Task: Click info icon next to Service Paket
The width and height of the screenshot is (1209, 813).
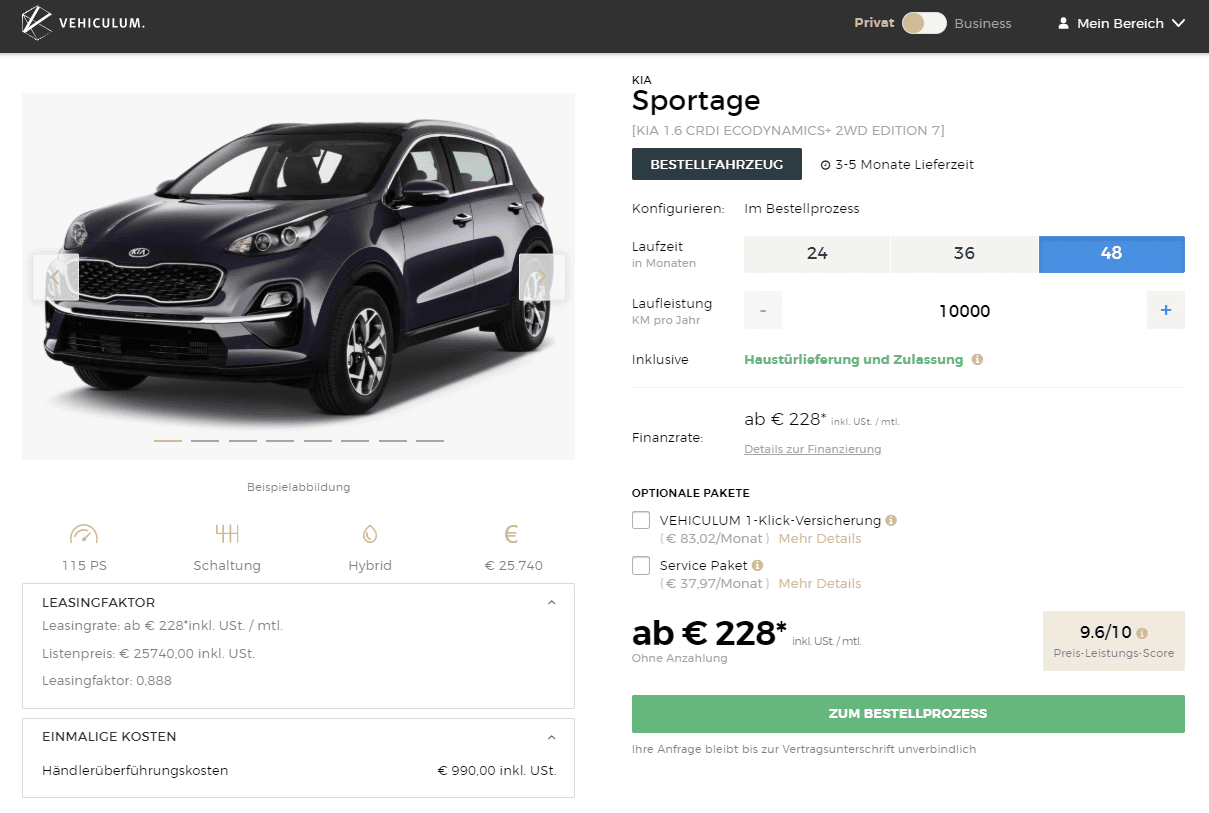Action: pyautogui.click(x=757, y=565)
